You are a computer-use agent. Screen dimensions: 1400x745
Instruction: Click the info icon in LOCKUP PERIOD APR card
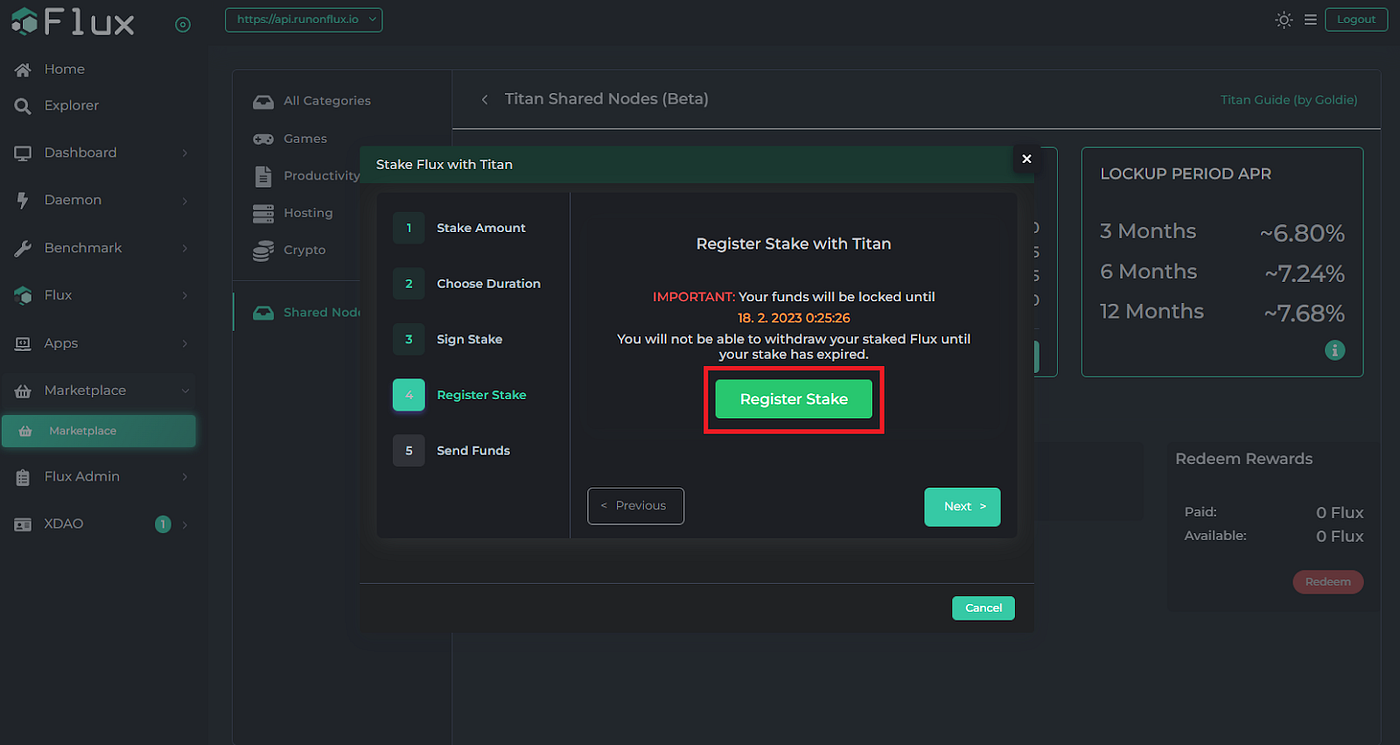pyautogui.click(x=1335, y=350)
